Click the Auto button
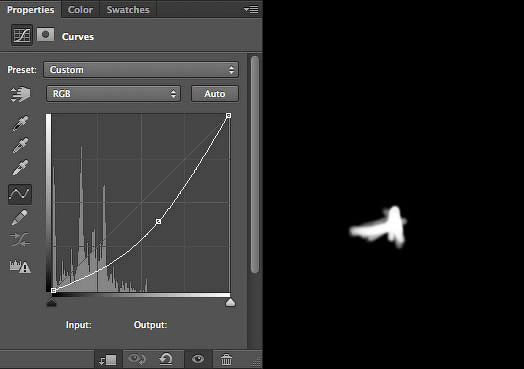 pos(215,94)
